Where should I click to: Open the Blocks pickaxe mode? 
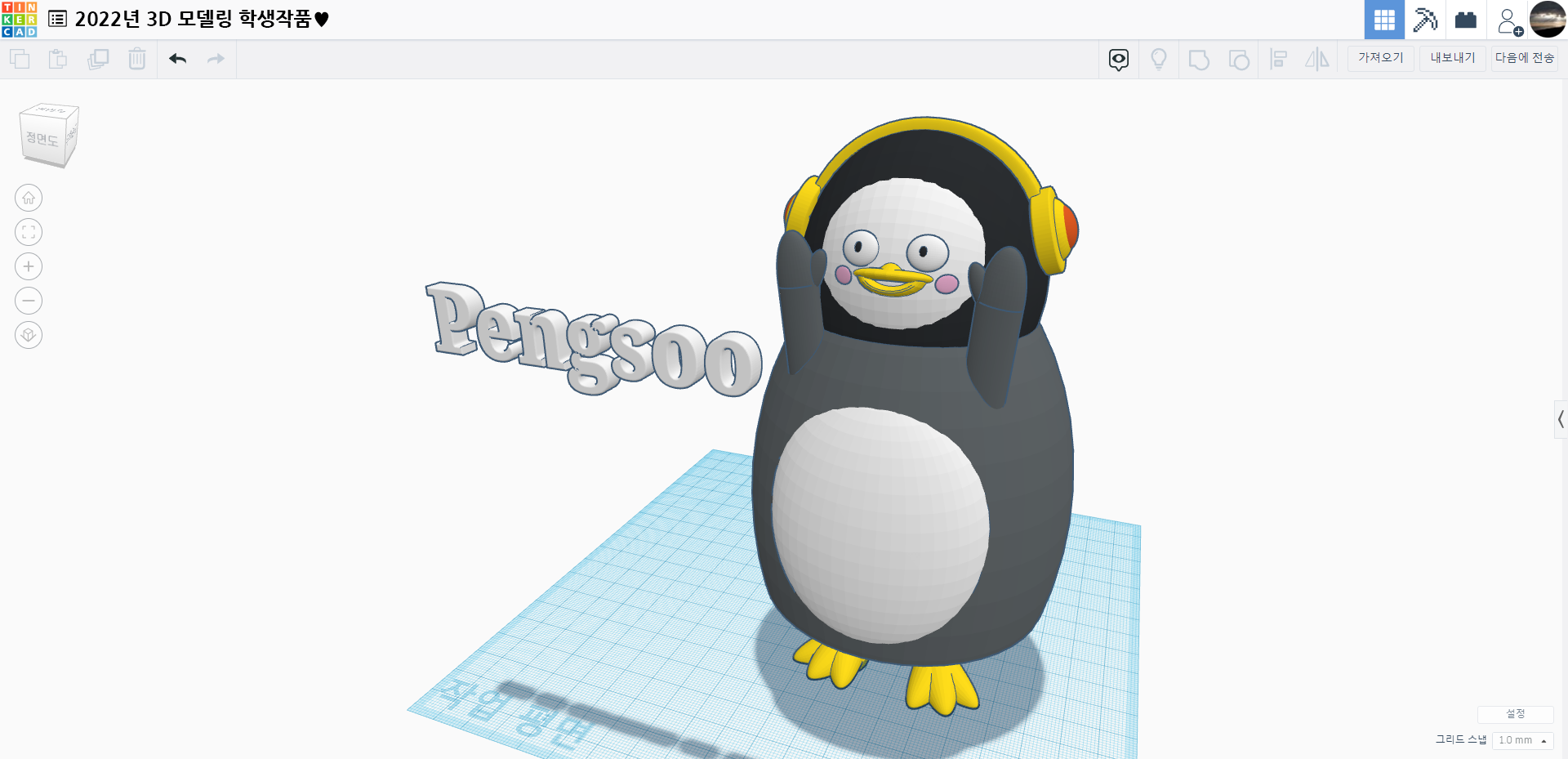tap(1425, 20)
